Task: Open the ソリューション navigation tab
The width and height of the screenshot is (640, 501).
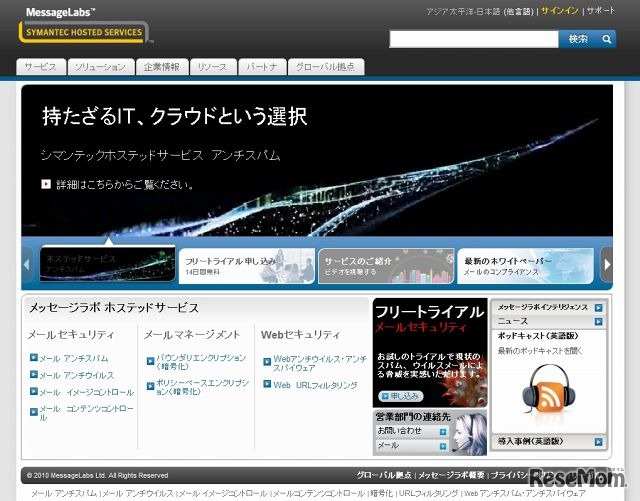Action: (x=101, y=67)
